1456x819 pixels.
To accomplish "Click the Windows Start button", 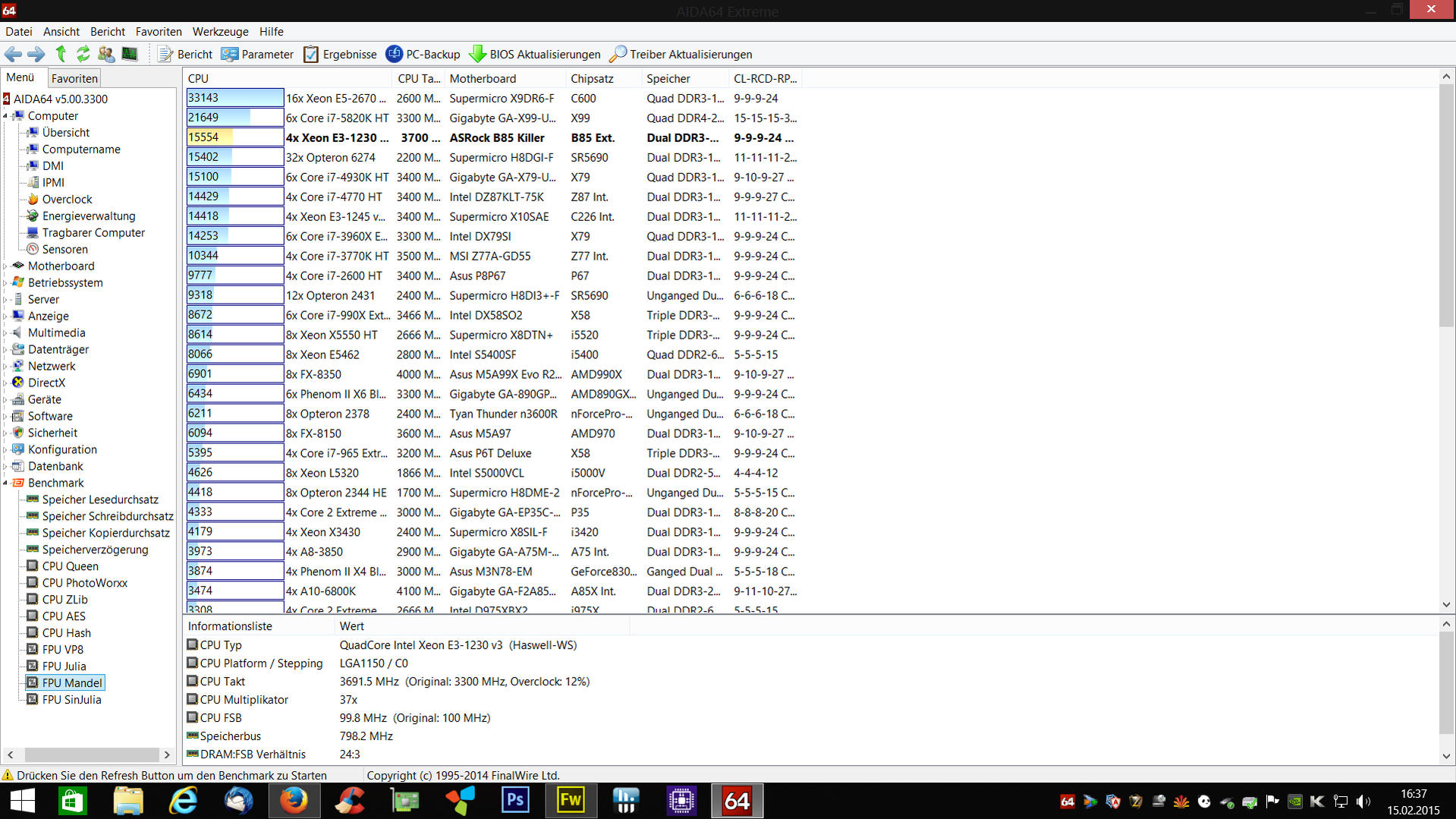I will click(22, 801).
